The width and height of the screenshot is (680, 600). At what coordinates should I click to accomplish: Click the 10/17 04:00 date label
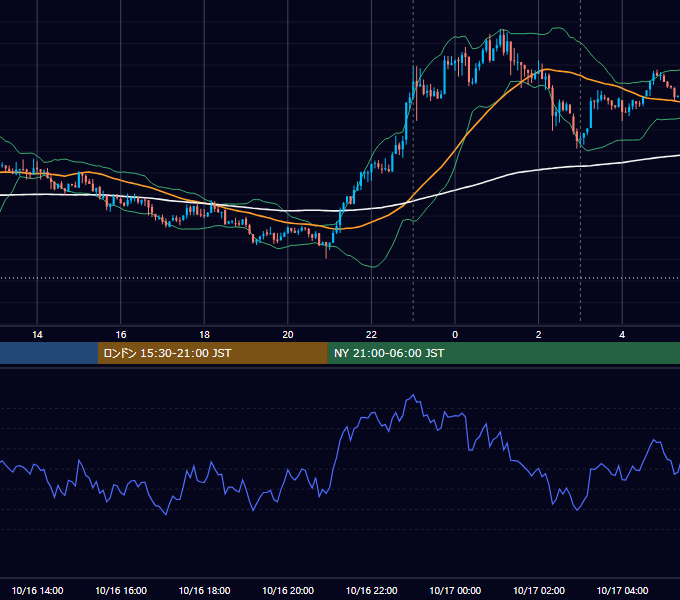click(622, 590)
